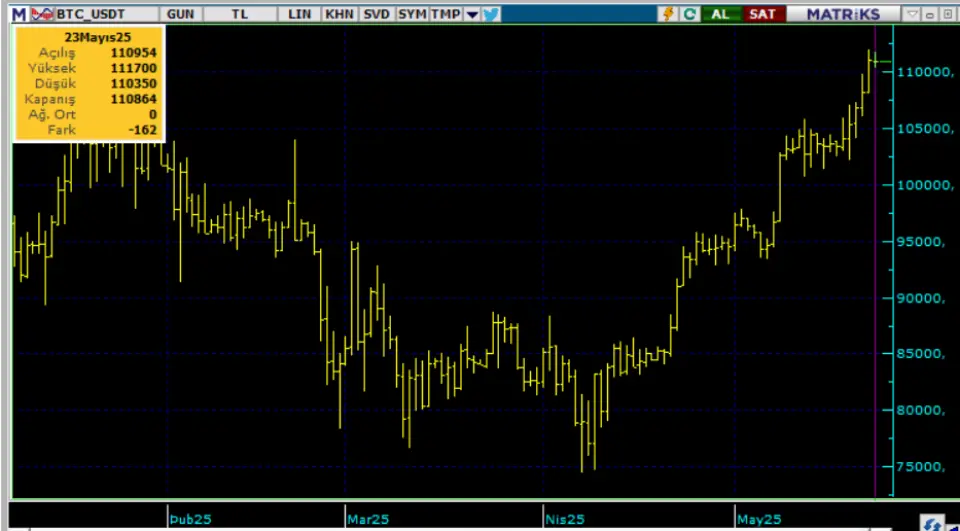
Task: Click the 105000 price axis label
Action: [925, 129]
